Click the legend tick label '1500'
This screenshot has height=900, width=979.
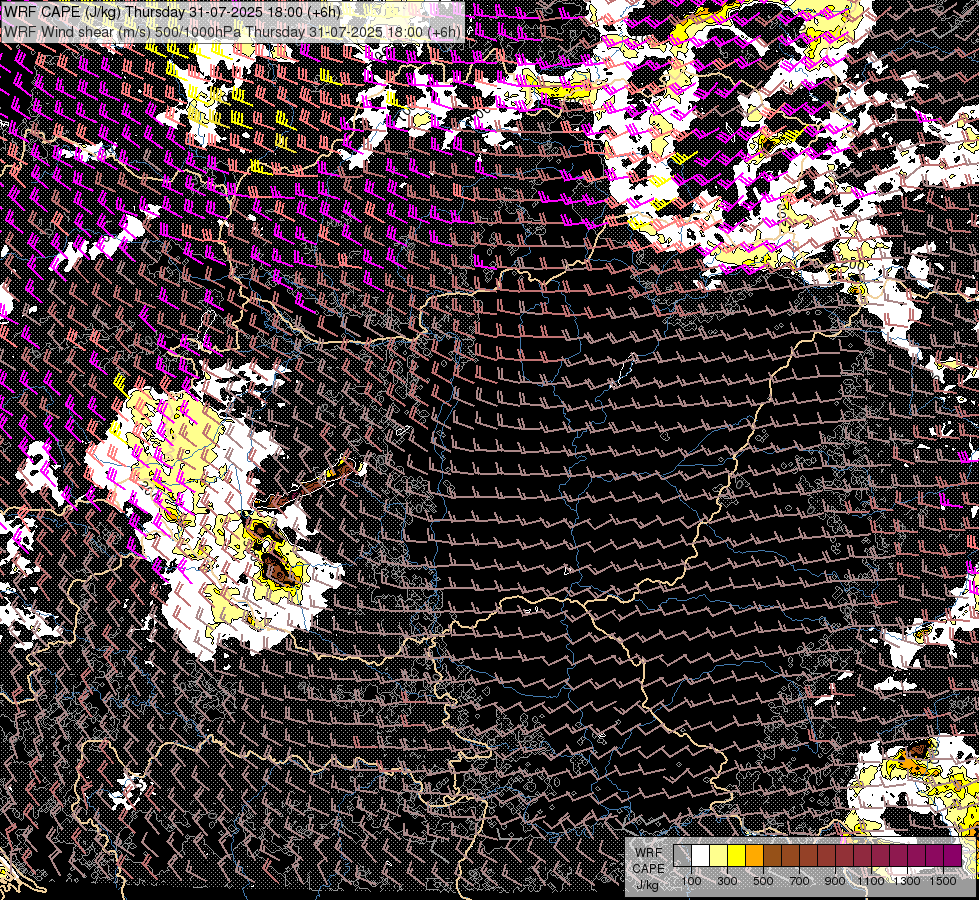pyautogui.click(x=943, y=881)
